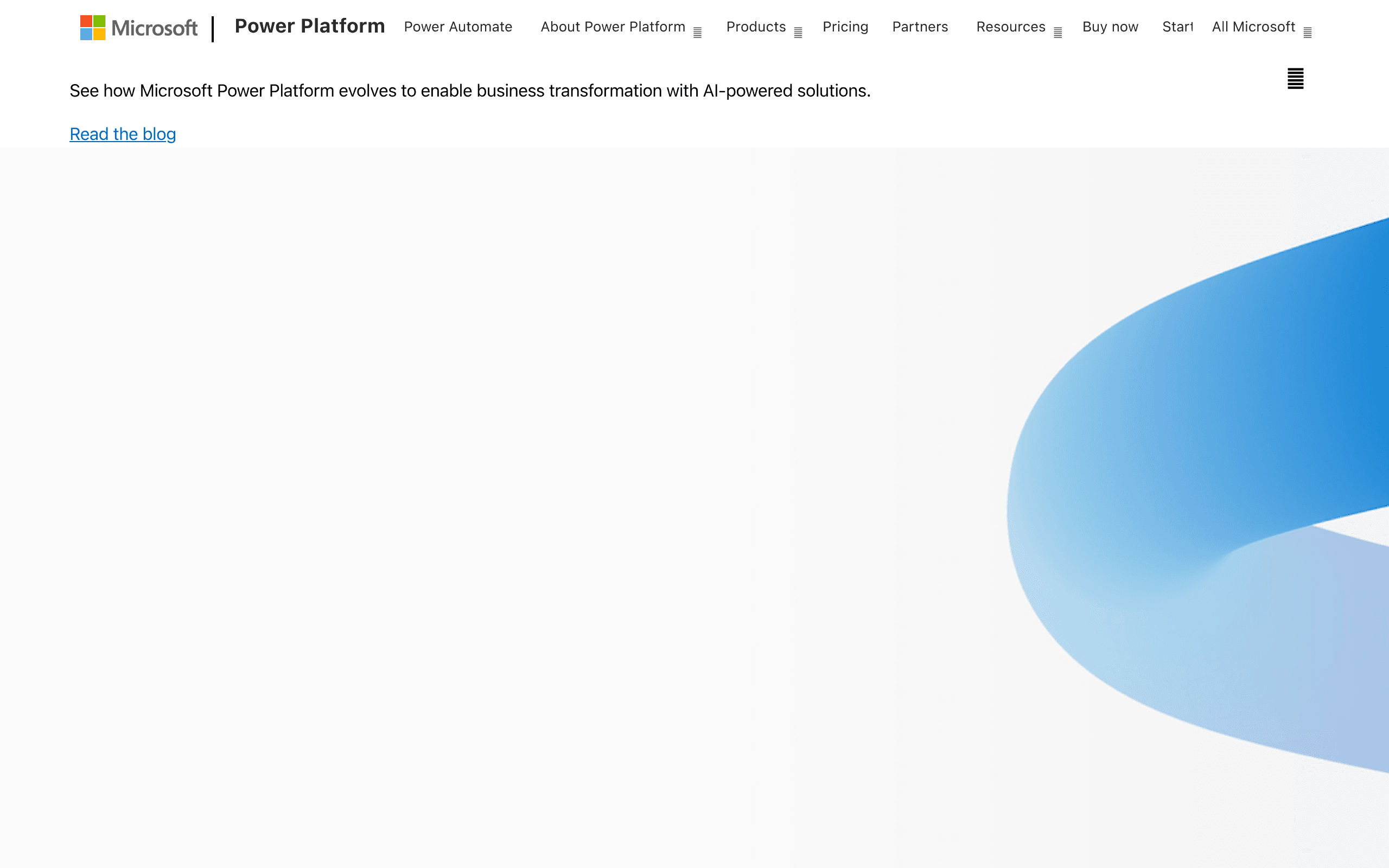This screenshot has height=868, width=1389.
Task: Click the Buy now link
Action: click(1110, 27)
